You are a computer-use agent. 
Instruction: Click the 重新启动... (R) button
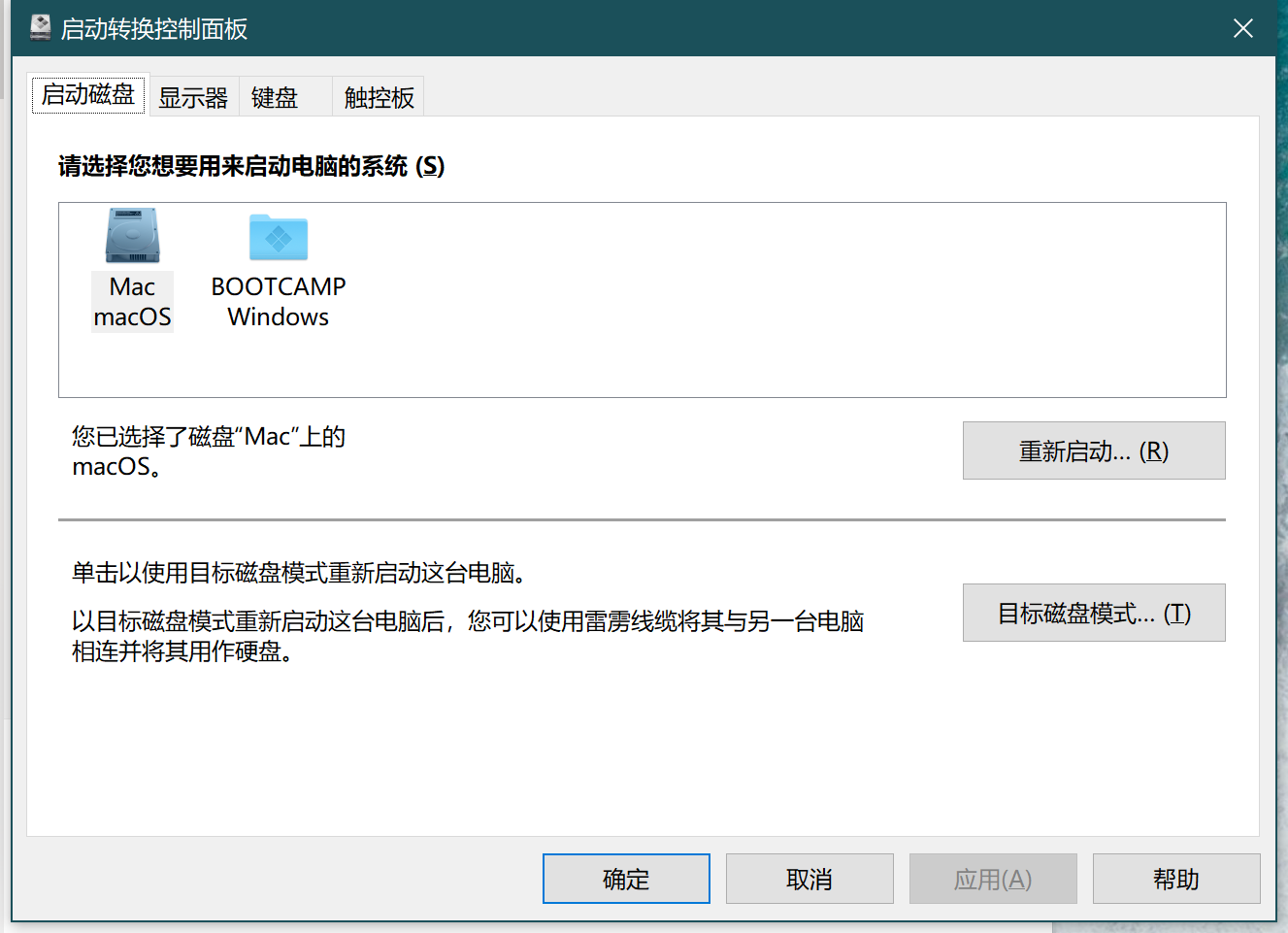1094,450
